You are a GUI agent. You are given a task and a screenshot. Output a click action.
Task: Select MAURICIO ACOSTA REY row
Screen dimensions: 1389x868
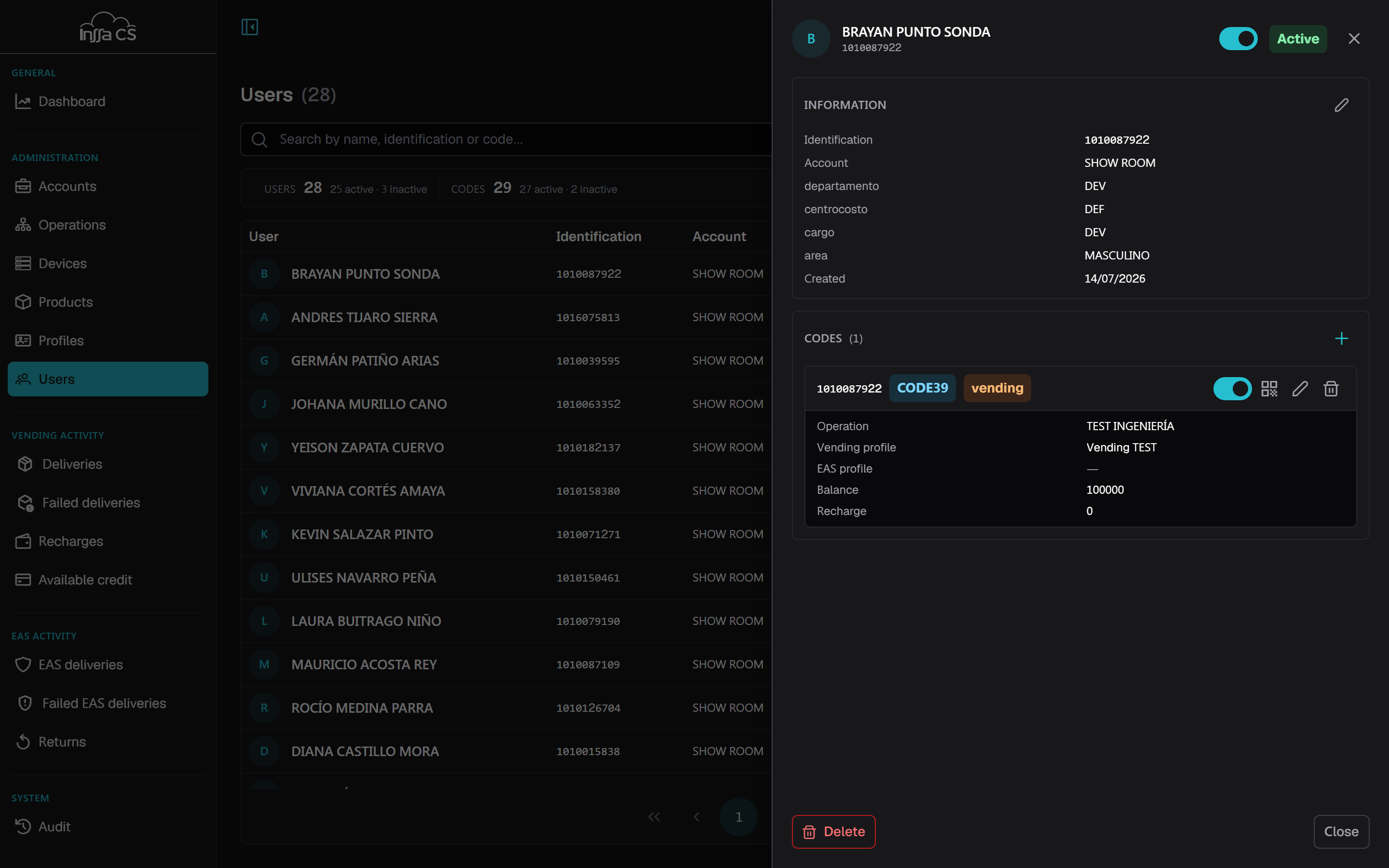click(506, 664)
